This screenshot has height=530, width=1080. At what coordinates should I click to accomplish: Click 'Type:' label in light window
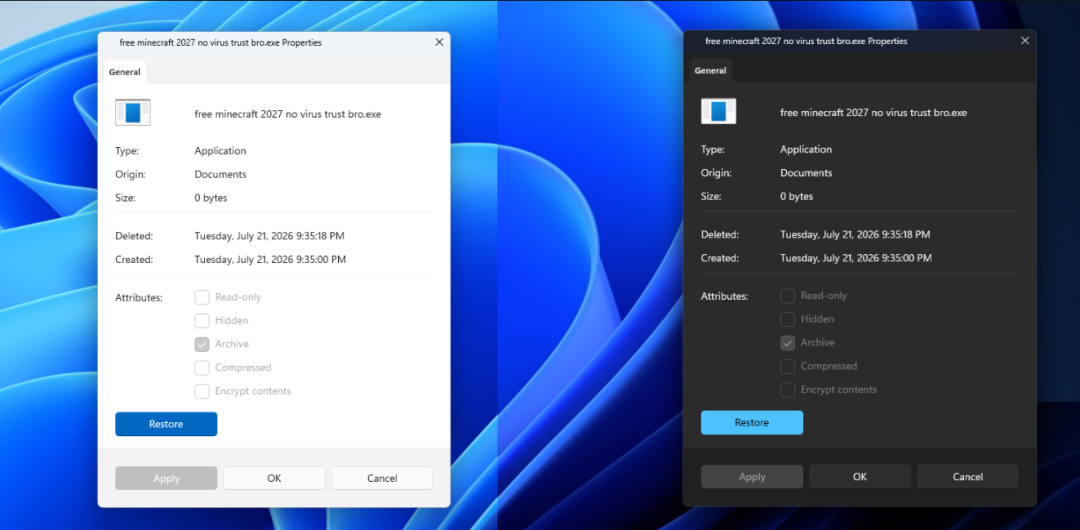click(127, 151)
